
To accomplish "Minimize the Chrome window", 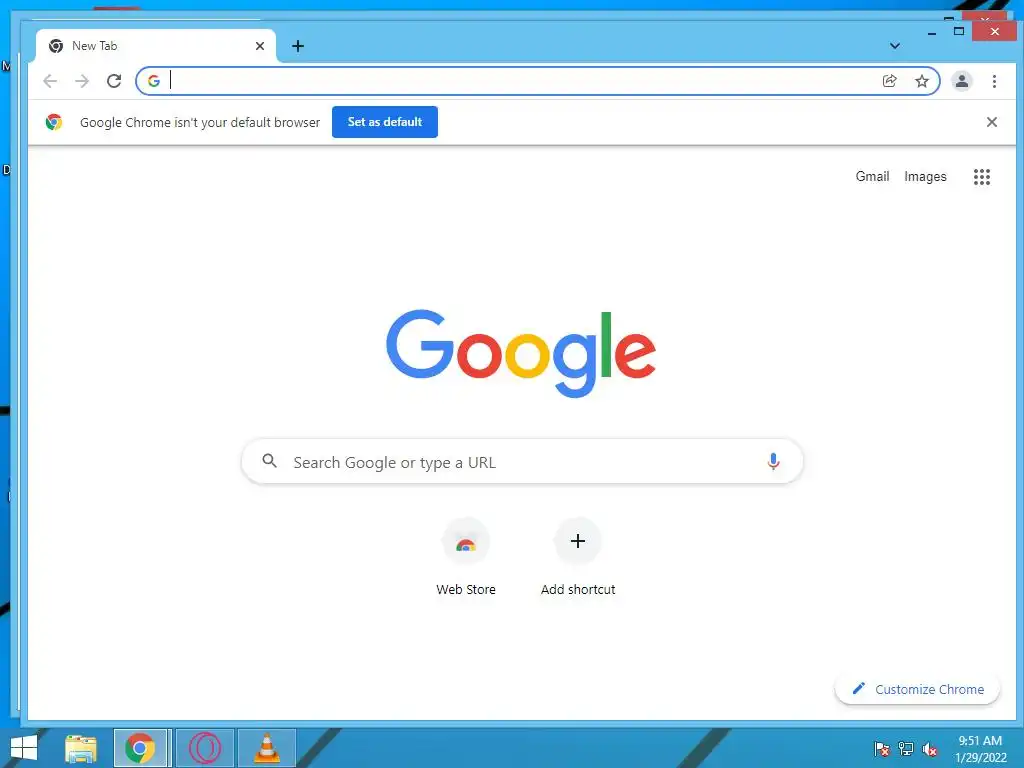I will pos(932,32).
